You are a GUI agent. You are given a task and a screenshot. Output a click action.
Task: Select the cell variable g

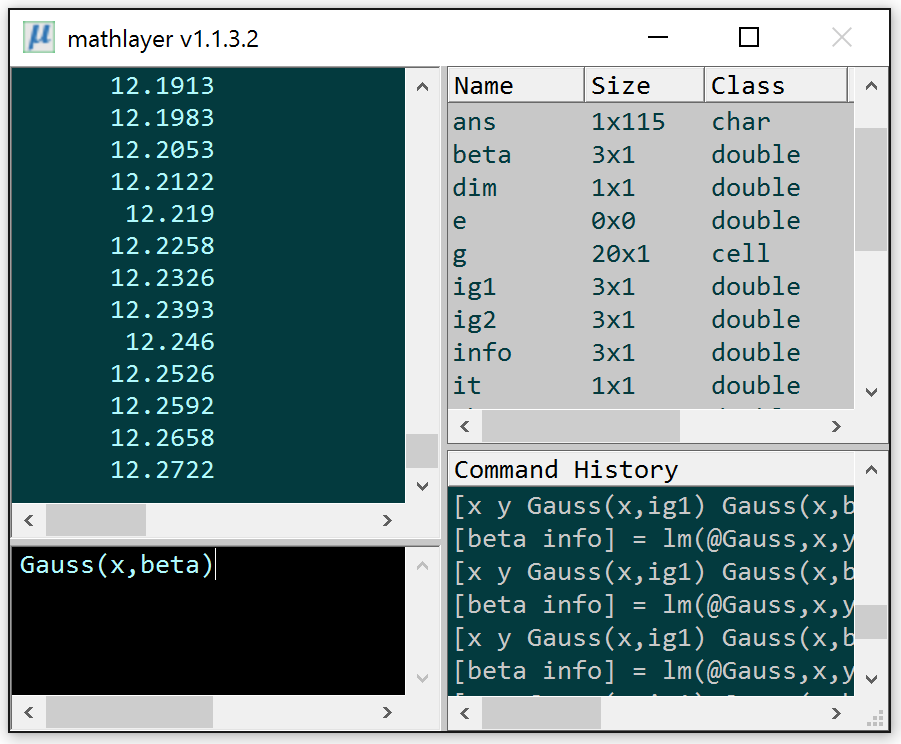(x=460, y=254)
